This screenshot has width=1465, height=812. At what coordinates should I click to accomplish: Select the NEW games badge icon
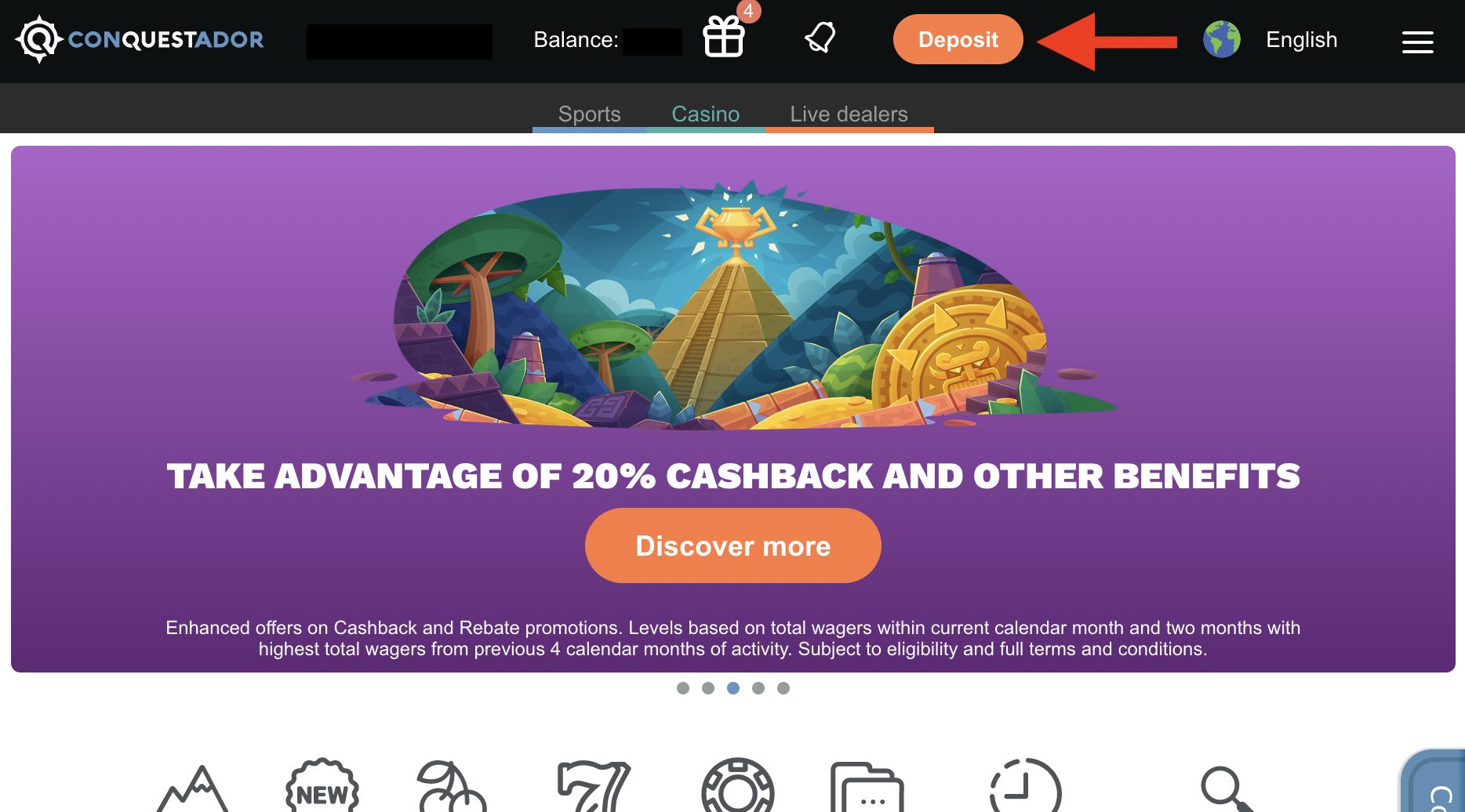click(x=322, y=785)
